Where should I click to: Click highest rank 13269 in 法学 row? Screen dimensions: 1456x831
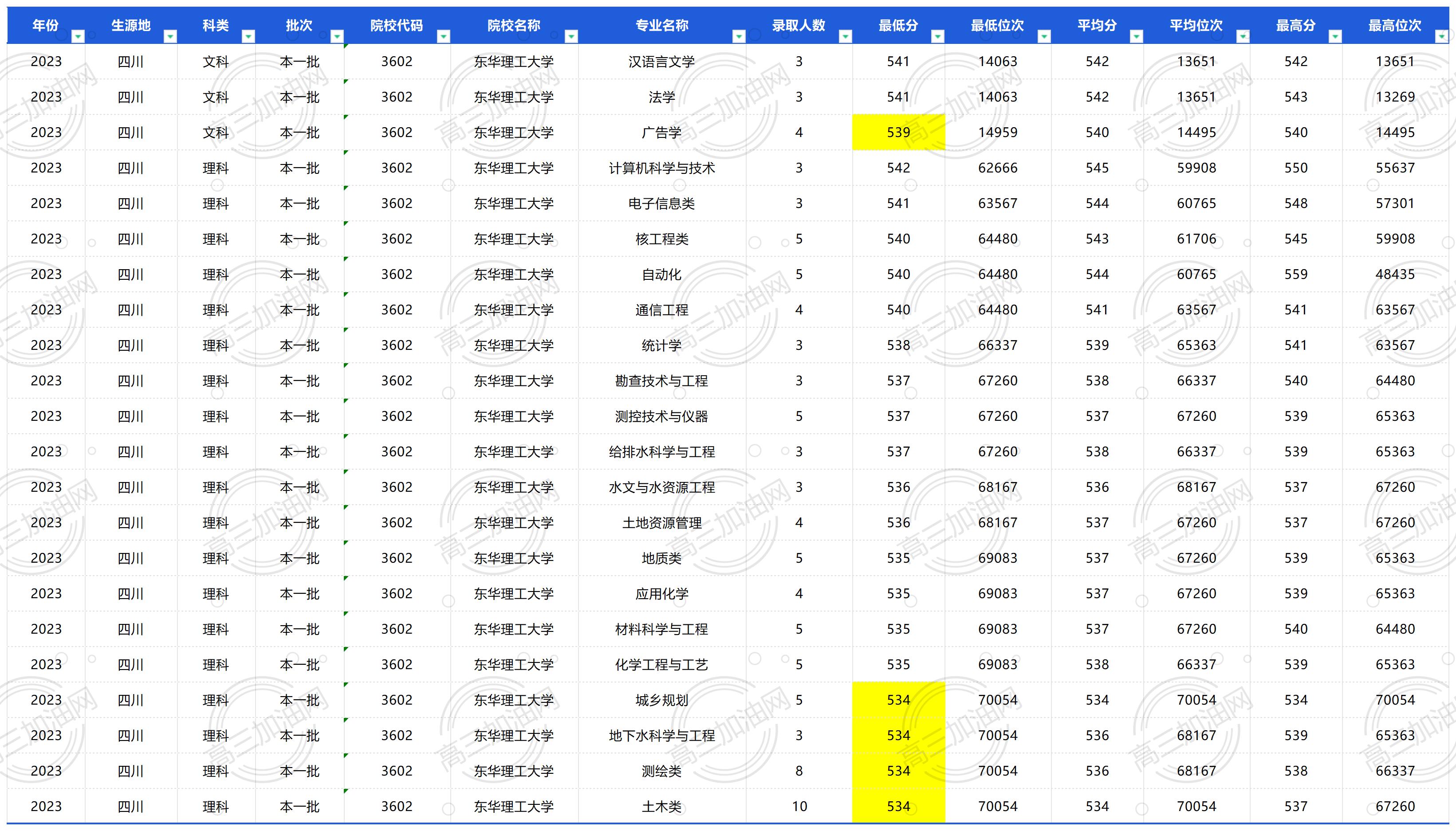(x=1396, y=97)
